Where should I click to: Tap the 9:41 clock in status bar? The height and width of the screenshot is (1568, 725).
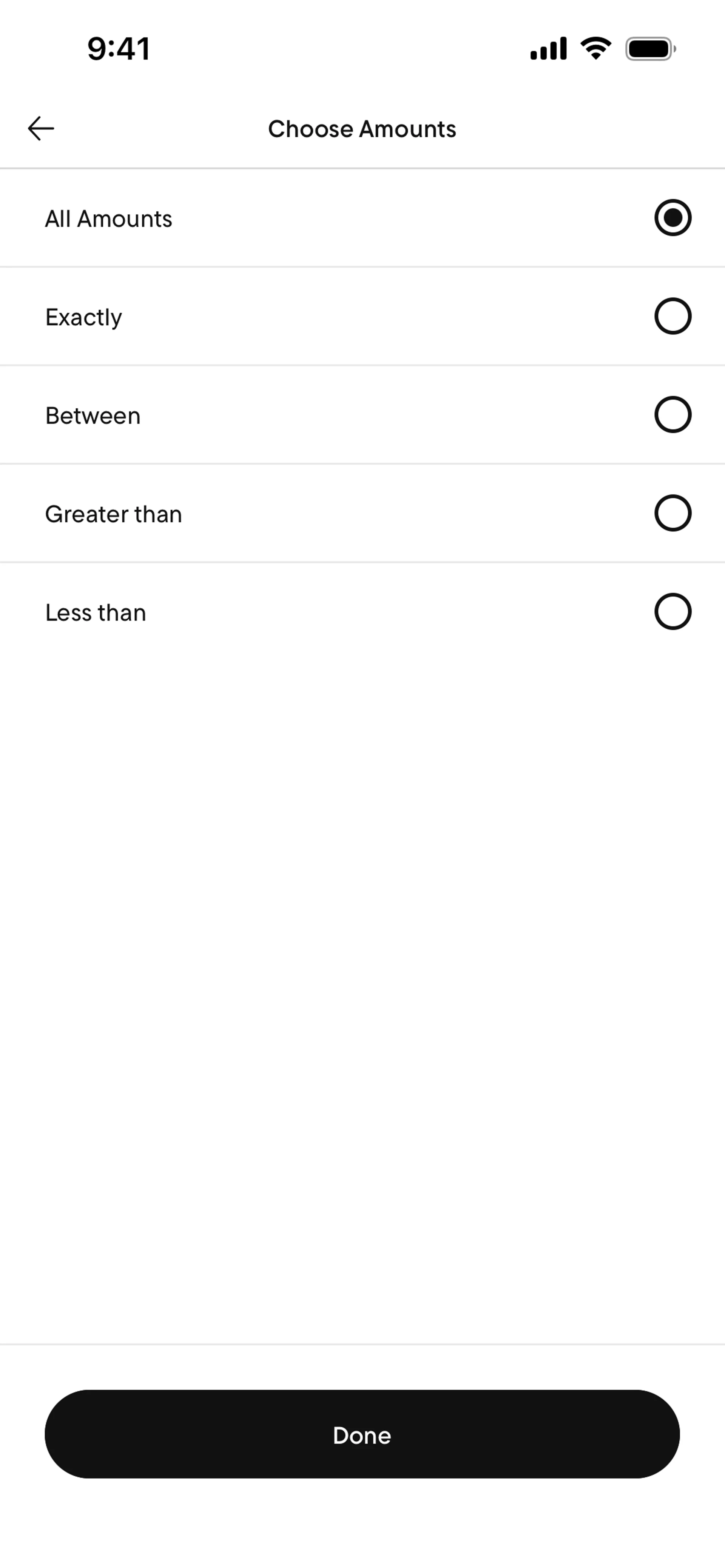click(x=119, y=49)
